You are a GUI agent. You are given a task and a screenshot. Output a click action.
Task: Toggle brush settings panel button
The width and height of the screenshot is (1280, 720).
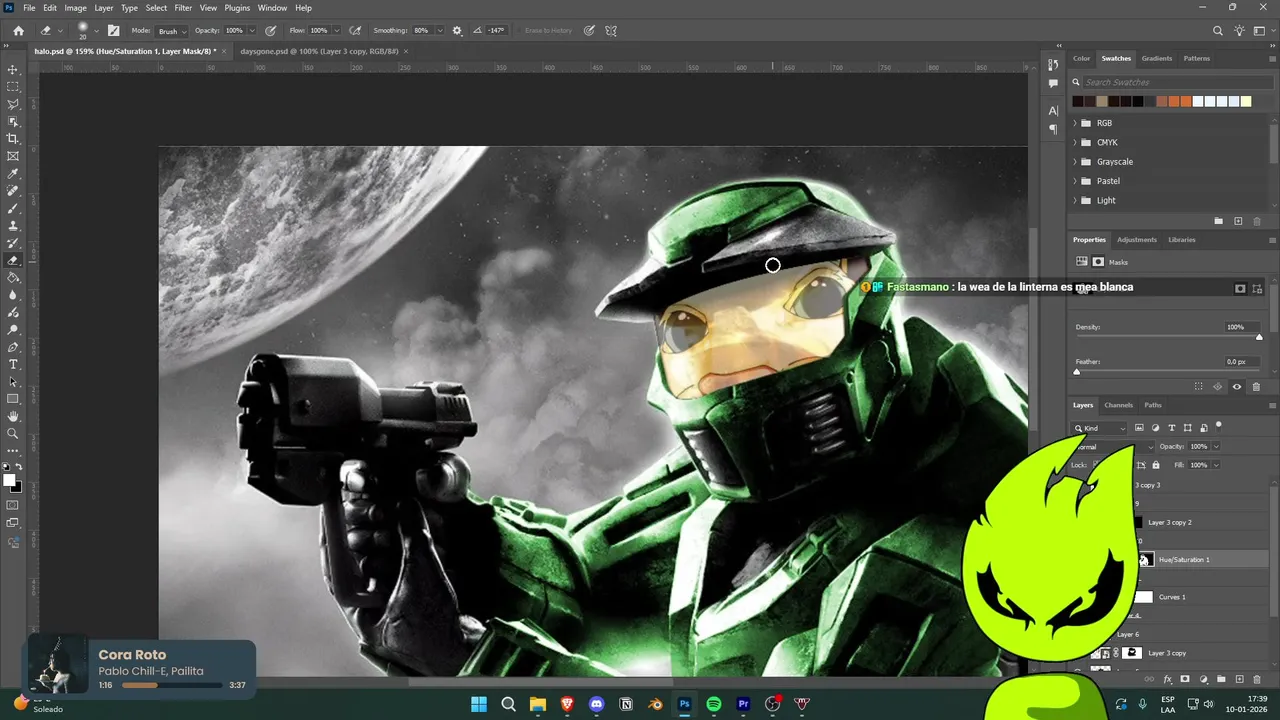pyautogui.click(x=113, y=30)
